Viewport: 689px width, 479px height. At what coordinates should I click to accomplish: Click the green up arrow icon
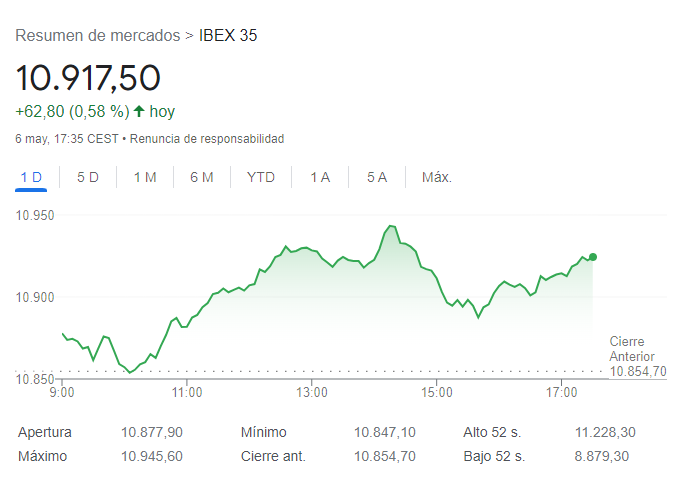tap(139, 111)
